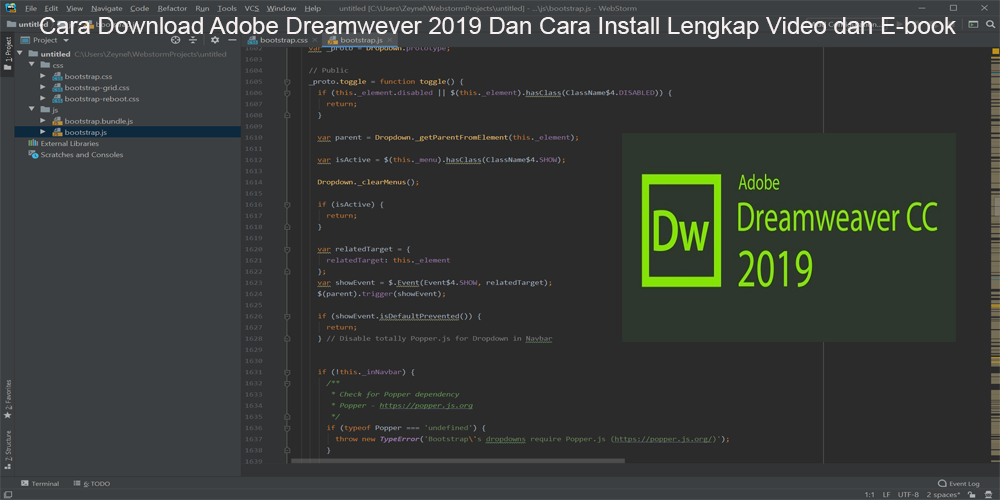Open the File menu
Image resolution: width=1000 pixels, height=500 pixels.
pos(31,8)
